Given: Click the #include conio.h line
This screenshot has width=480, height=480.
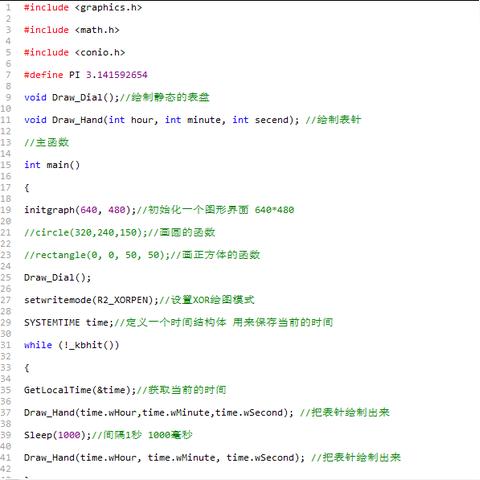Looking at the screenshot, I should pyautogui.click(x=74, y=52).
